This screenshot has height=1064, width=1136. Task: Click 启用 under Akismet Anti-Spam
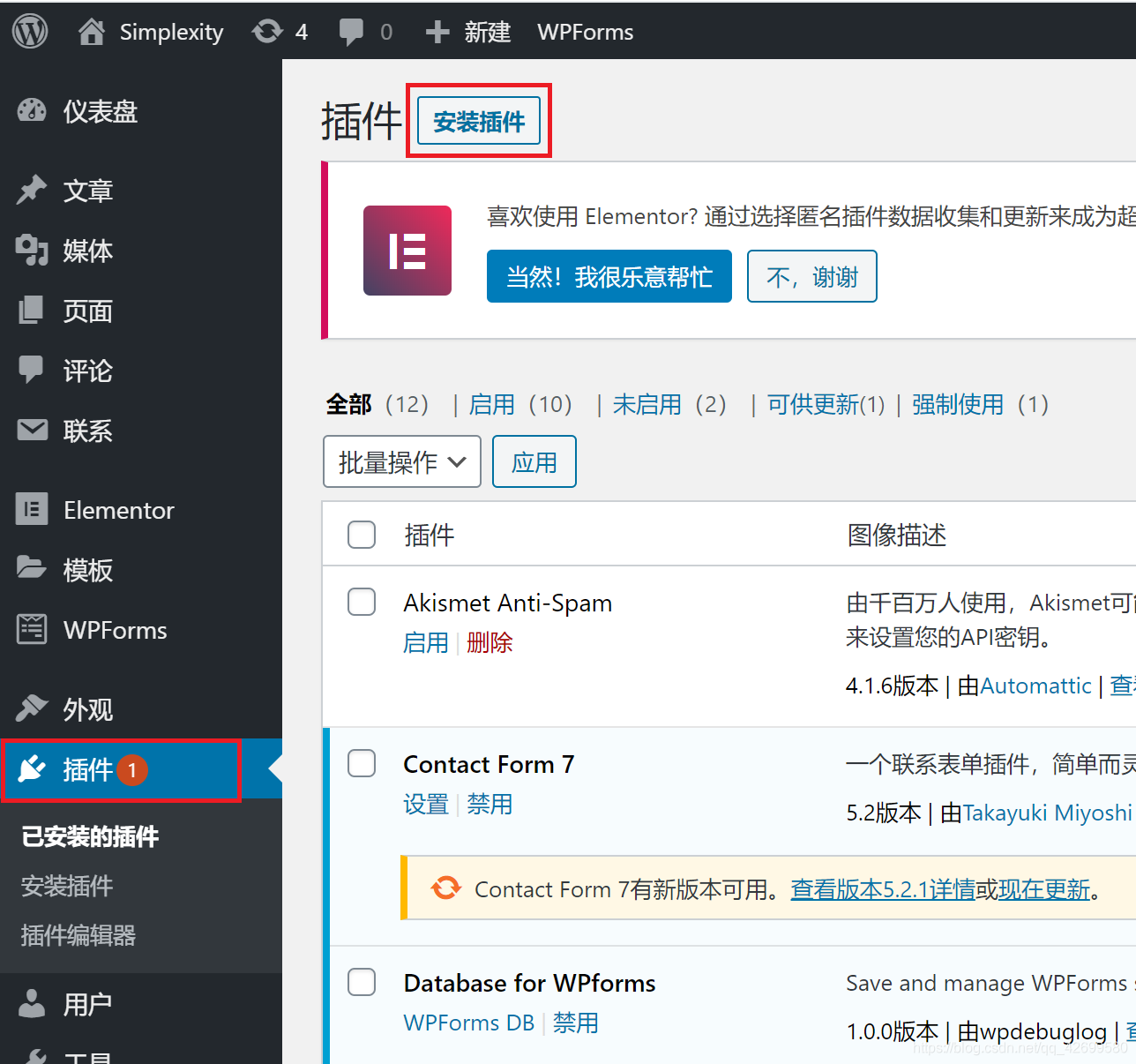click(426, 642)
